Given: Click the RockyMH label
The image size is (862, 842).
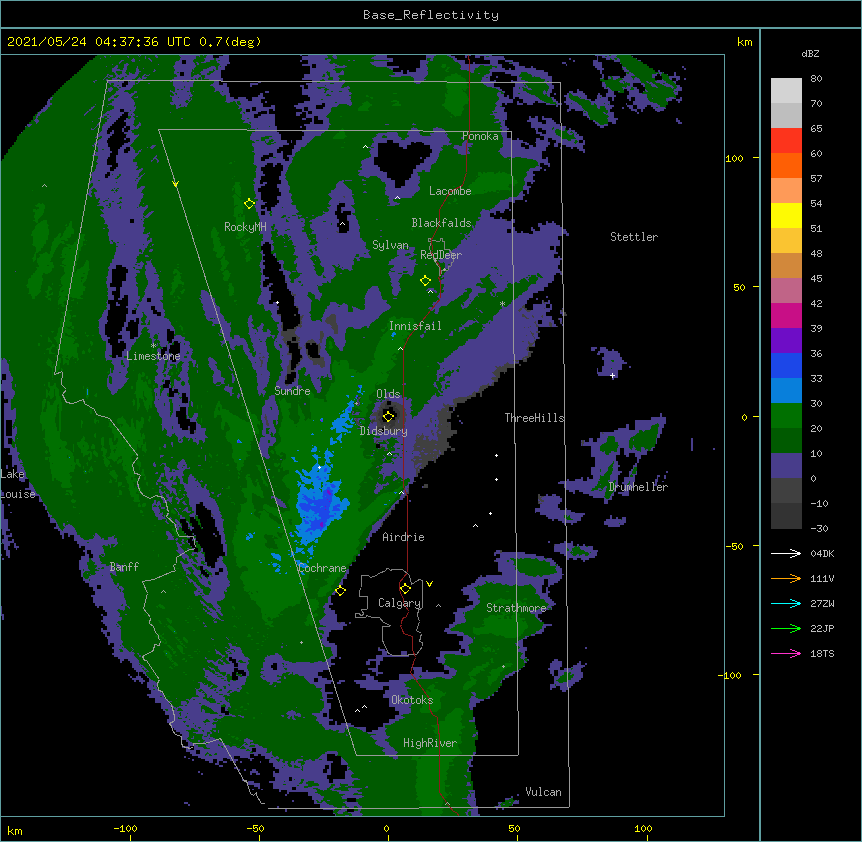Looking at the screenshot, I should (x=245, y=226).
